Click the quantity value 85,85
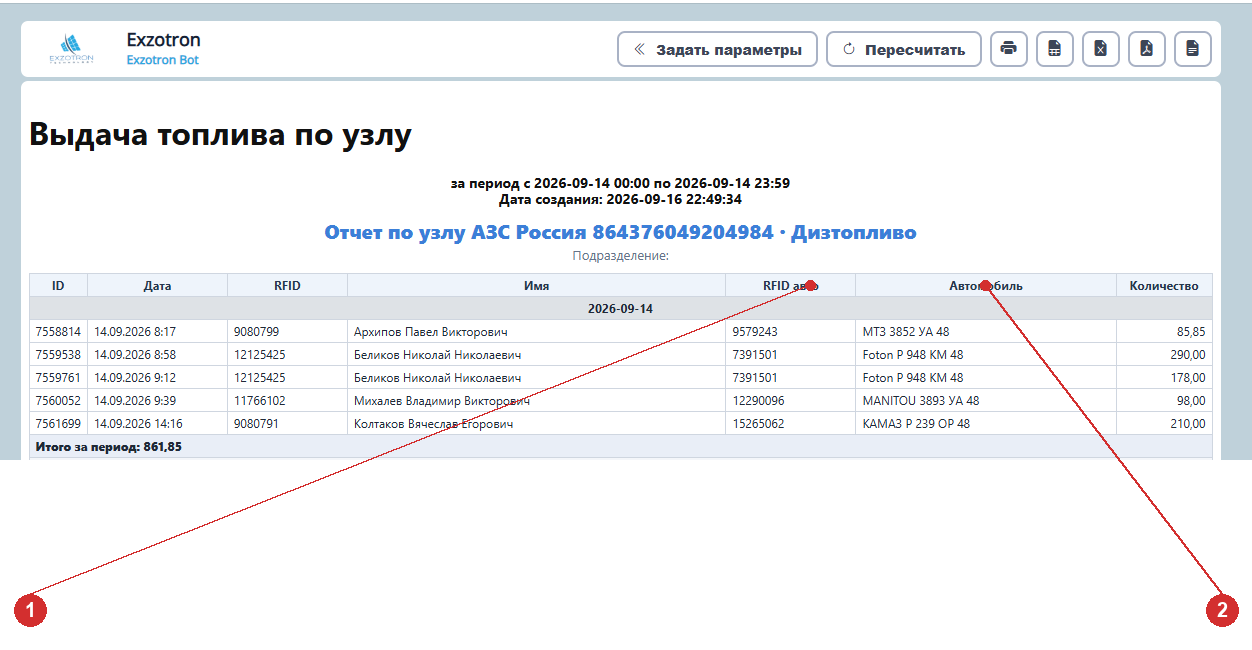The height and width of the screenshot is (650, 1252). point(1190,331)
